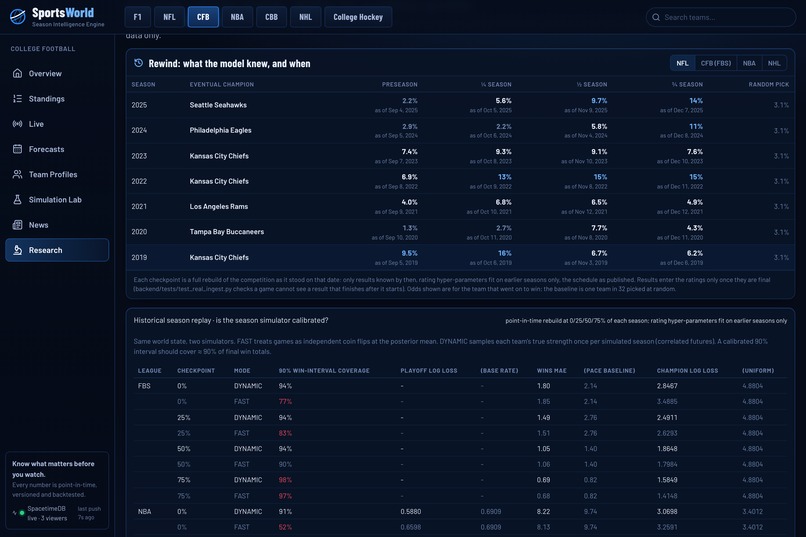
Task: Click the Research microscope icon
Action: (17, 250)
